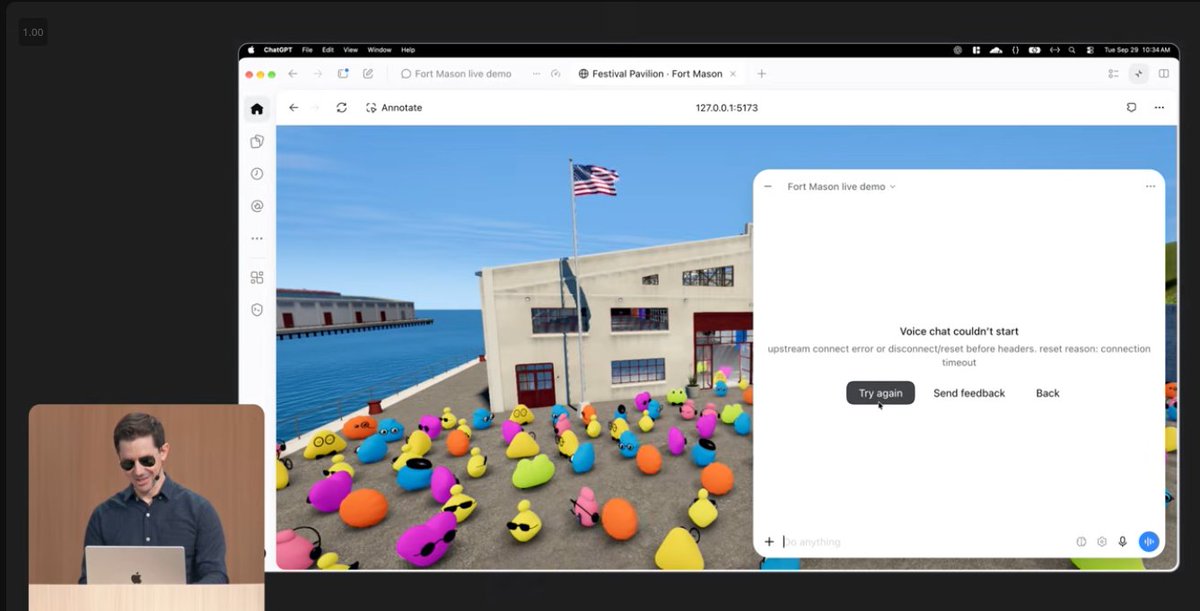Switch to the Fort Mason live demo tab
Viewport: 1200px width, 611px height.
(457, 74)
